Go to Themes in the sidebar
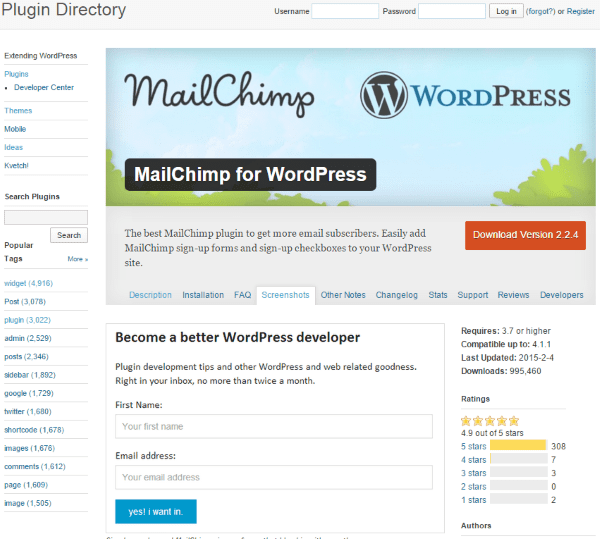Screen dimensions: 600x539 pyautogui.click(x=18, y=111)
